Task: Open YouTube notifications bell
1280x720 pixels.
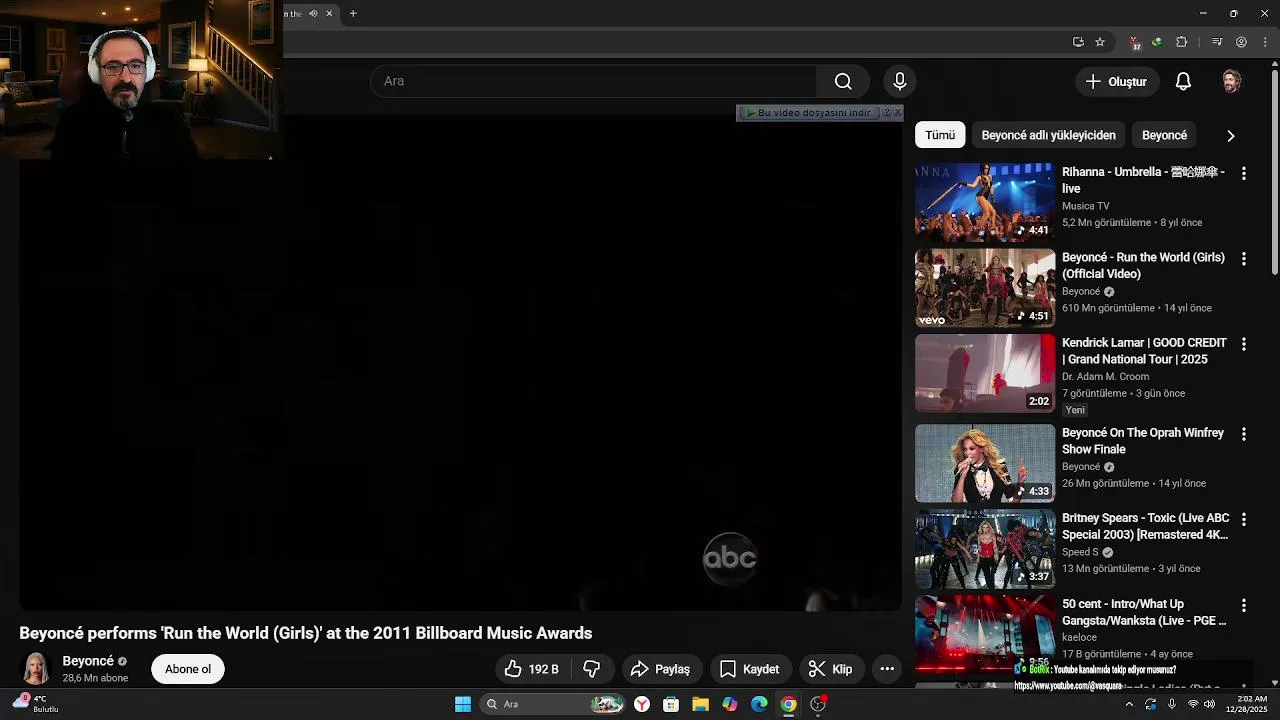Action: (1183, 82)
